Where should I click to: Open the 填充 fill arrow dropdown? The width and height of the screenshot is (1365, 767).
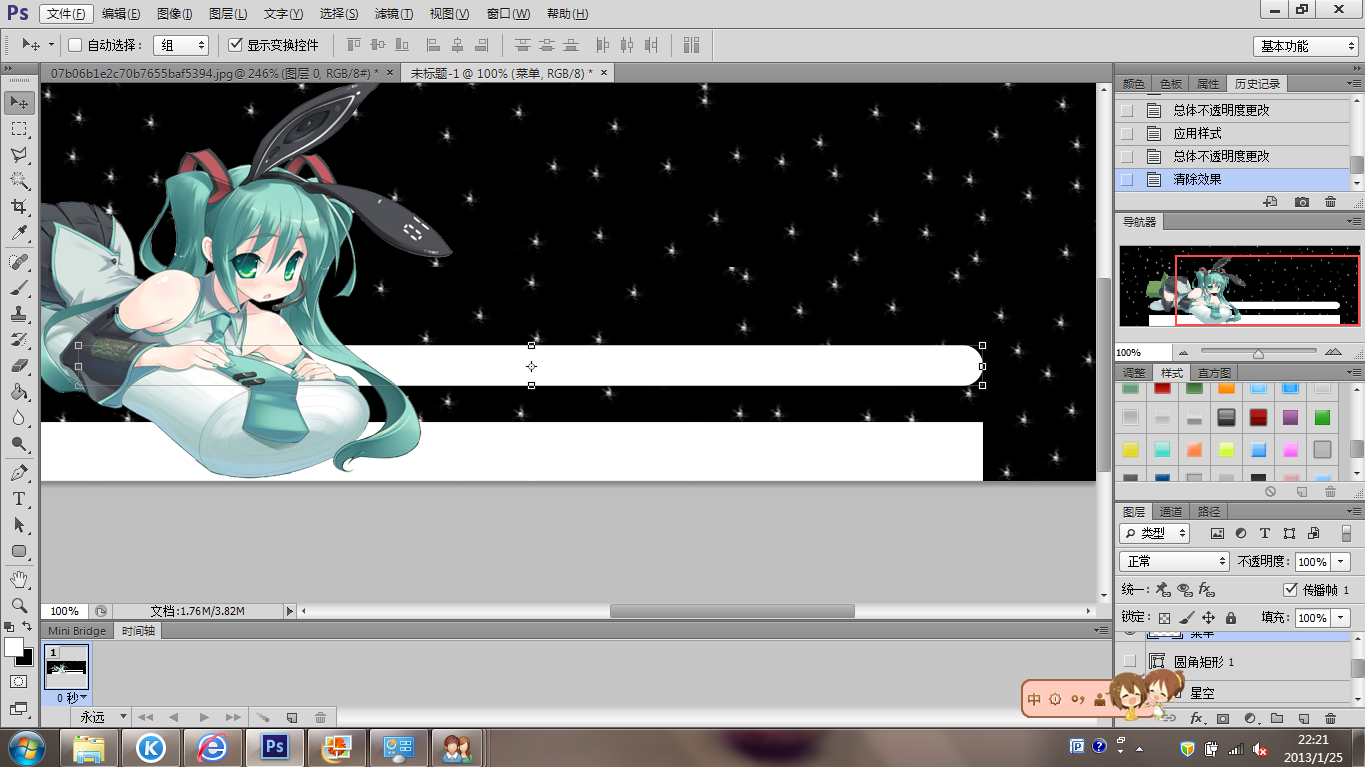(x=1342, y=618)
